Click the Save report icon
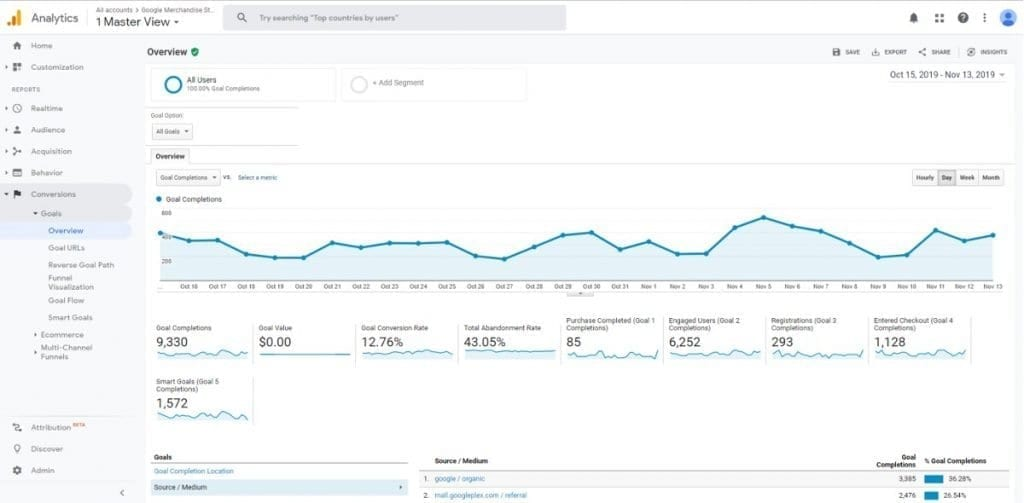The width and height of the screenshot is (1024, 503). click(x=836, y=52)
